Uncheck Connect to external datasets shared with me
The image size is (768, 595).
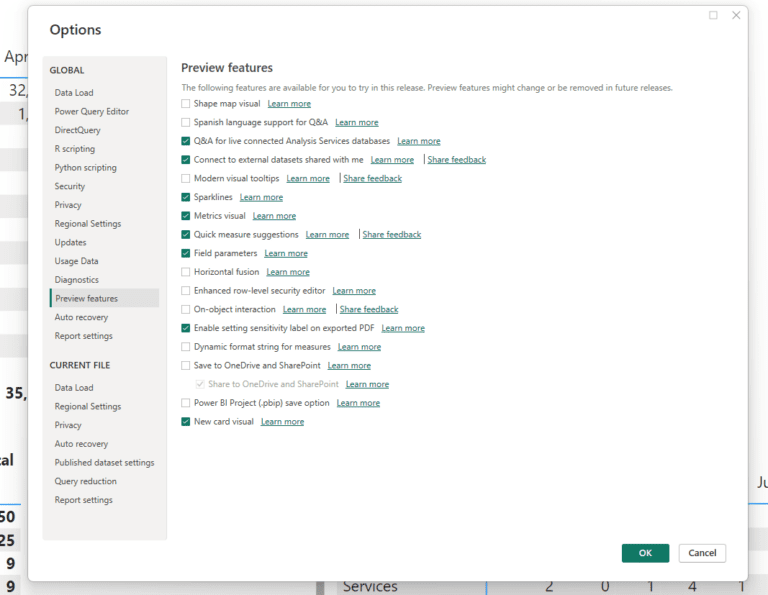(186, 160)
